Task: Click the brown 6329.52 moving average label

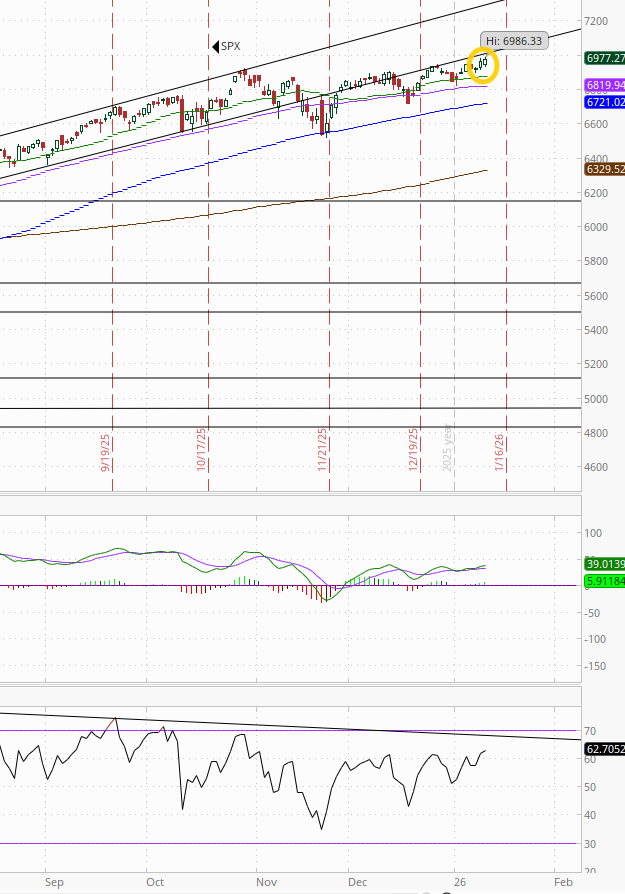Action: pos(604,169)
